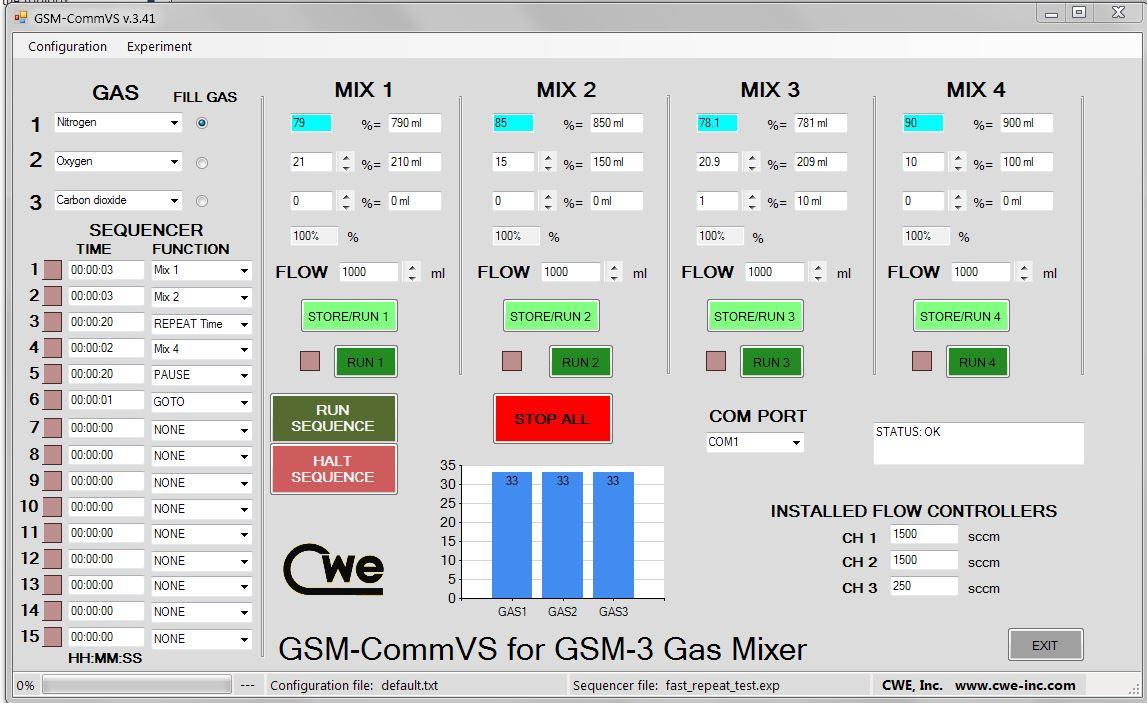The height and width of the screenshot is (703, 1147).
Task: Click the CWE logo image
Action: (333, 570)
